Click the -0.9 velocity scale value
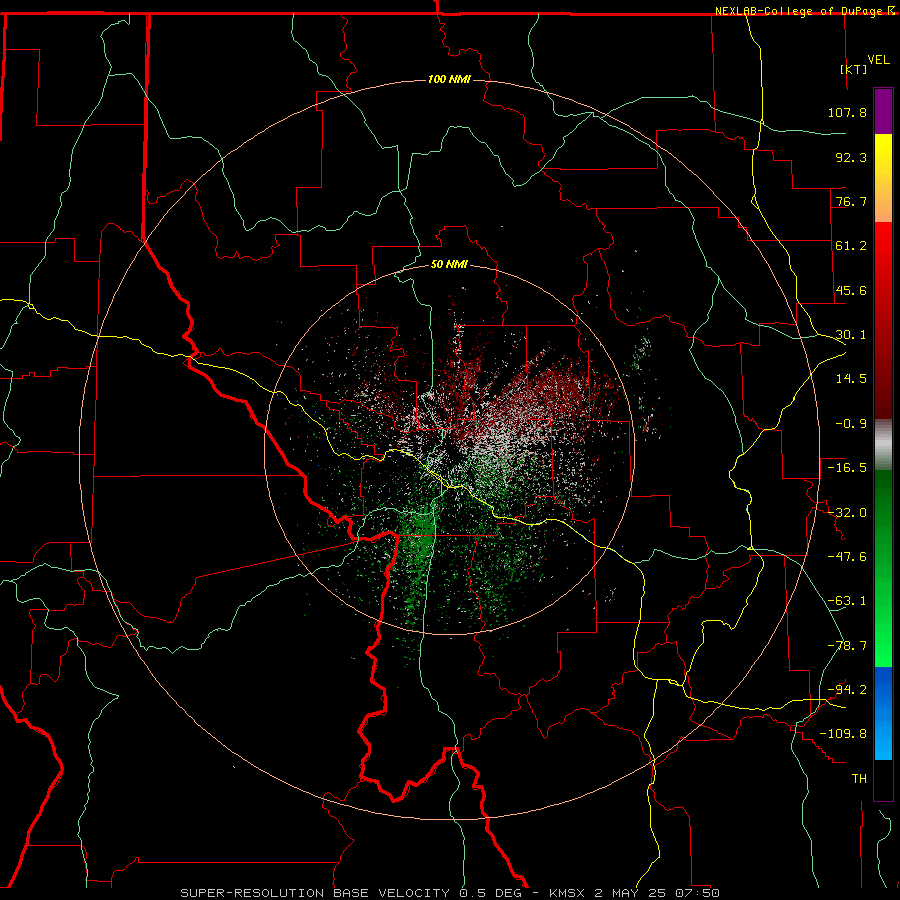 coord(851,424)
